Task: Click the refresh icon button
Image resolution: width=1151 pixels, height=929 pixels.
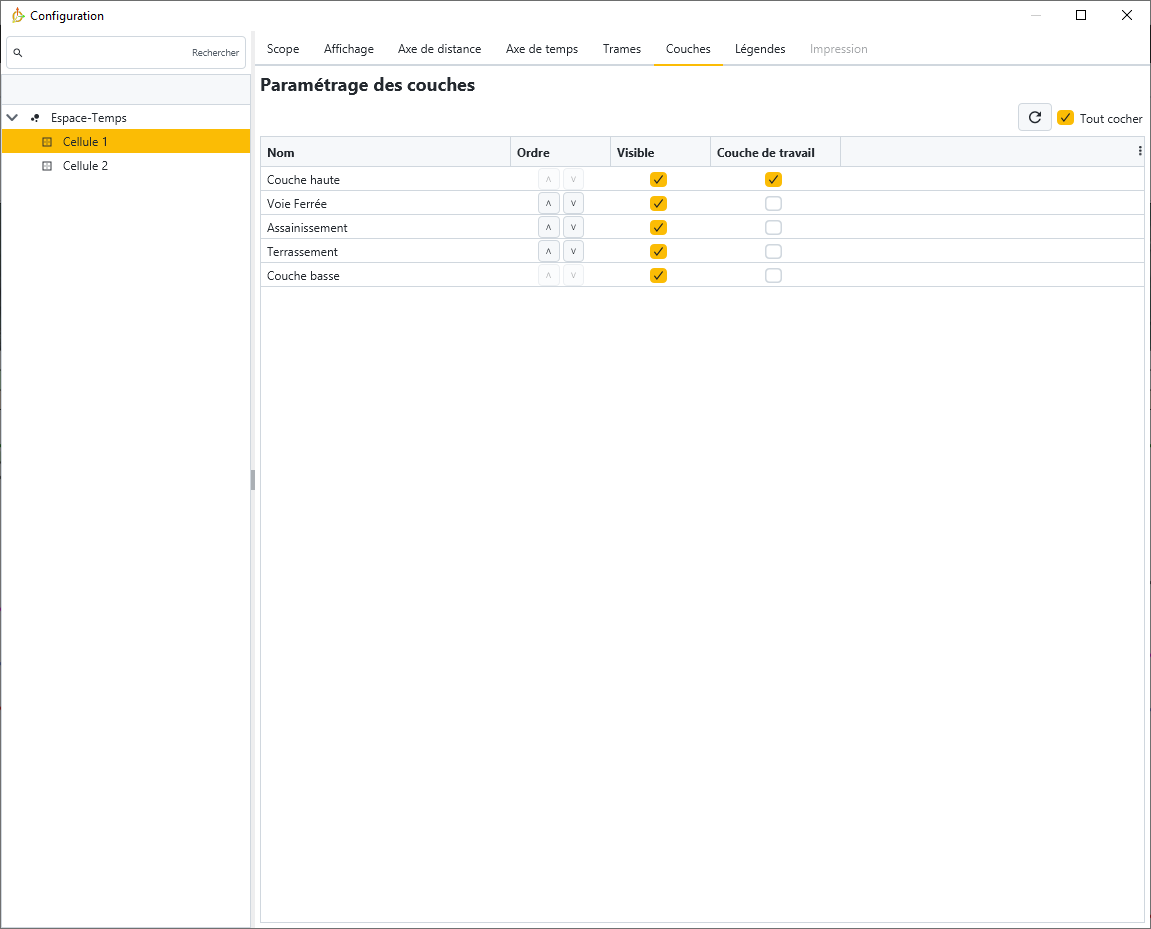Action: click(x=1035, y=118)
